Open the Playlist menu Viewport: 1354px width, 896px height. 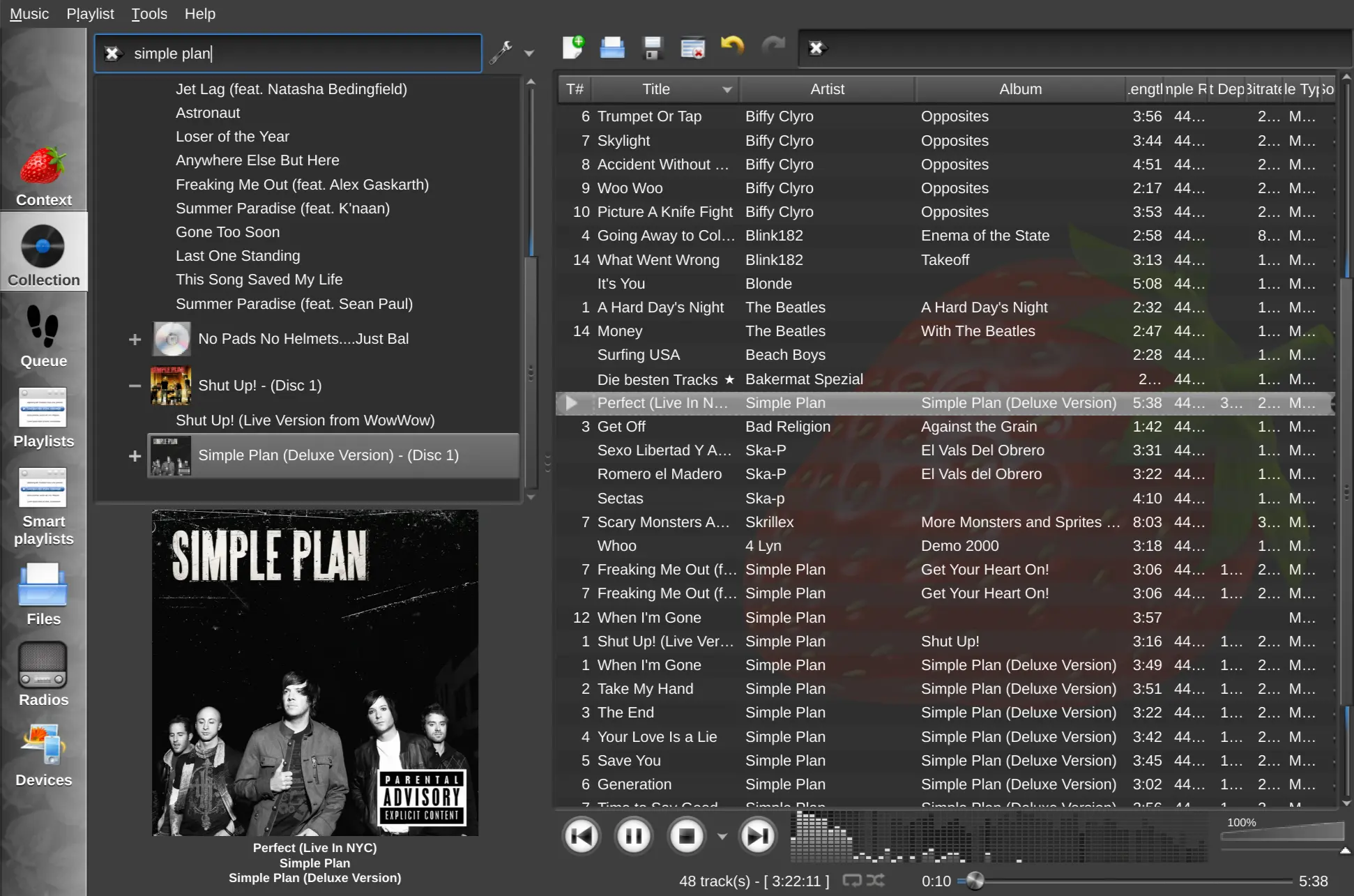pyautogui.click(x=90, y=14)
